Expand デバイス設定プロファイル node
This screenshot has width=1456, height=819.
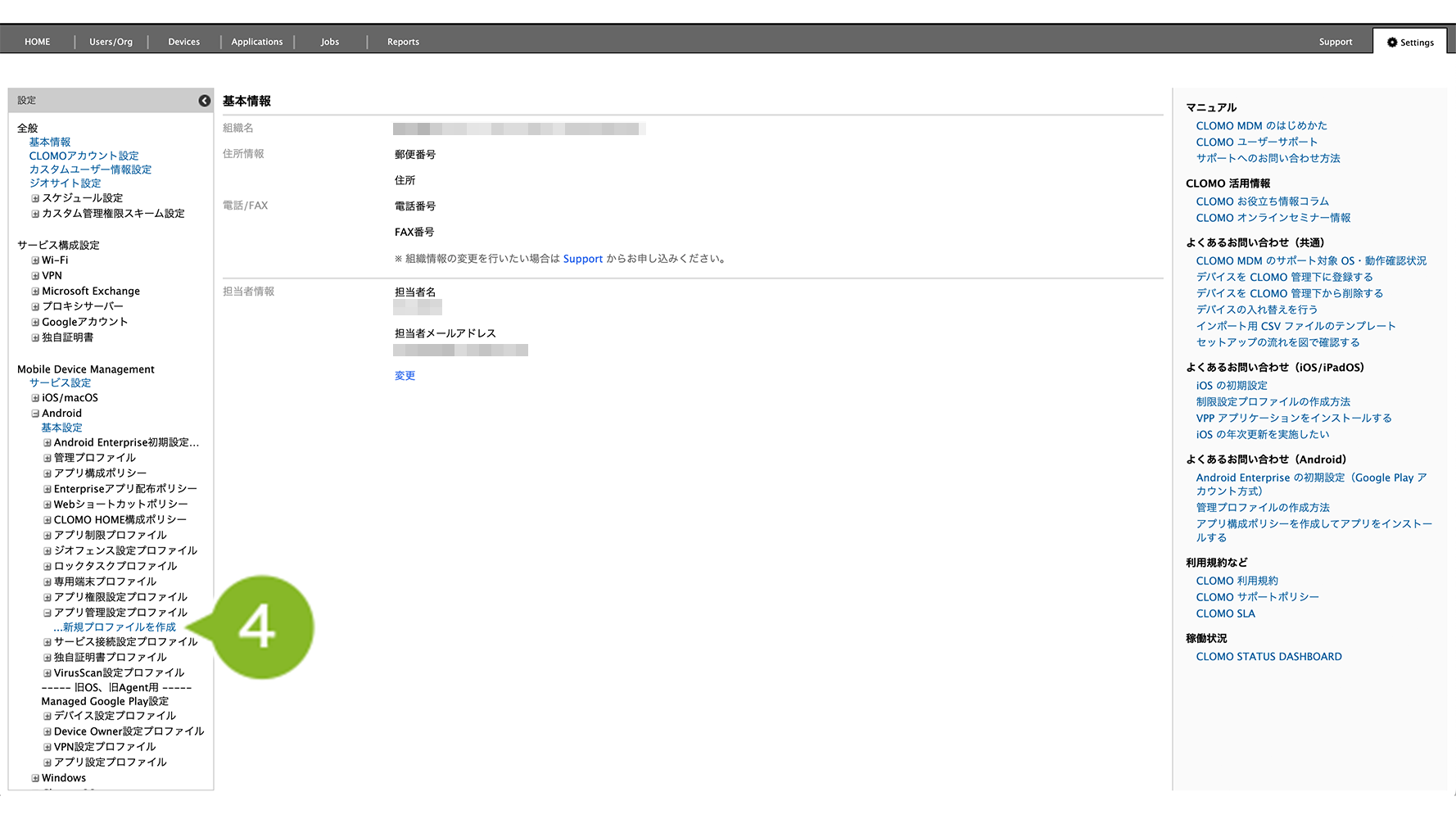tap(47, 716)
